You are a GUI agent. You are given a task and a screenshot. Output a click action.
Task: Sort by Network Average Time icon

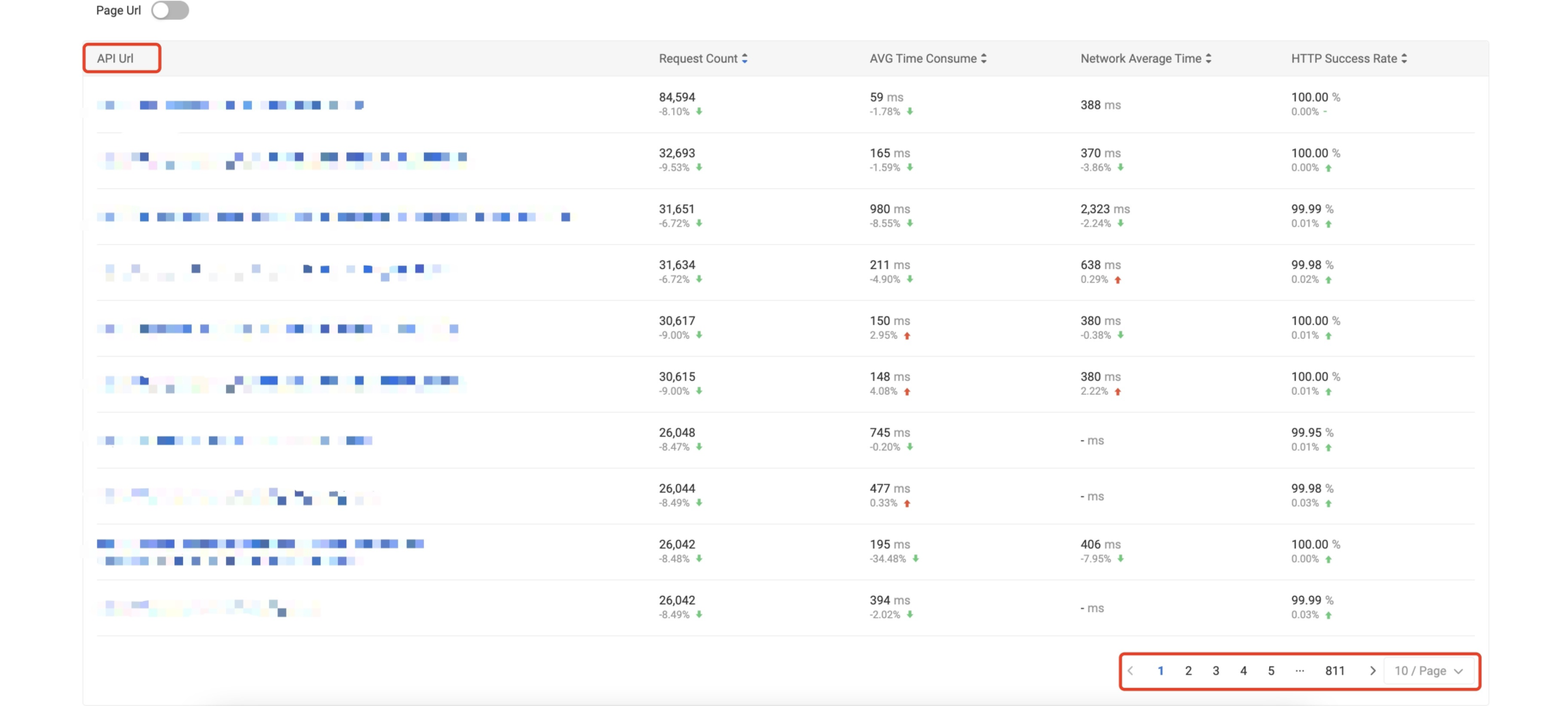click(1208, 59)
